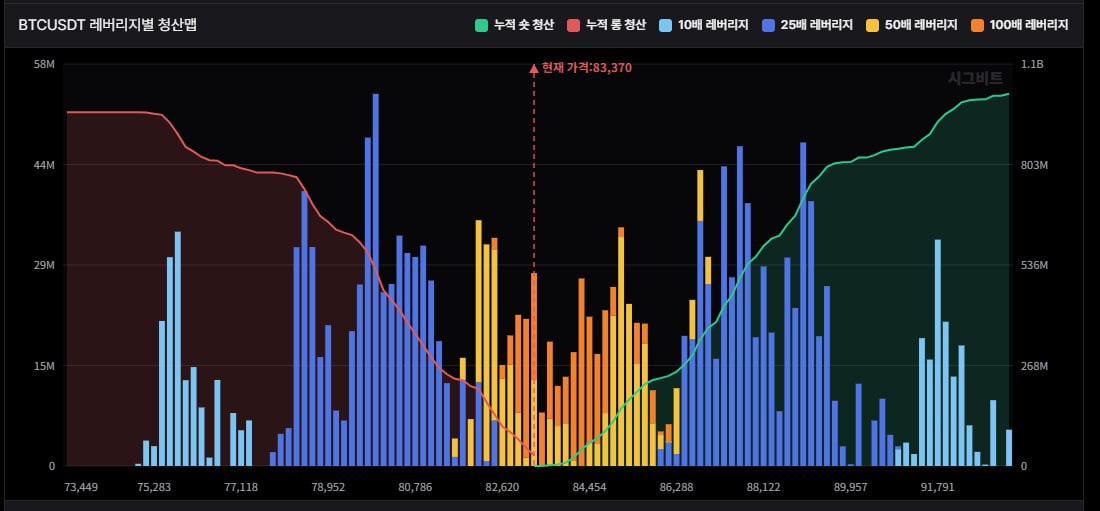
Task: Click the 73,449 price axis label
Action: (81, 487)
